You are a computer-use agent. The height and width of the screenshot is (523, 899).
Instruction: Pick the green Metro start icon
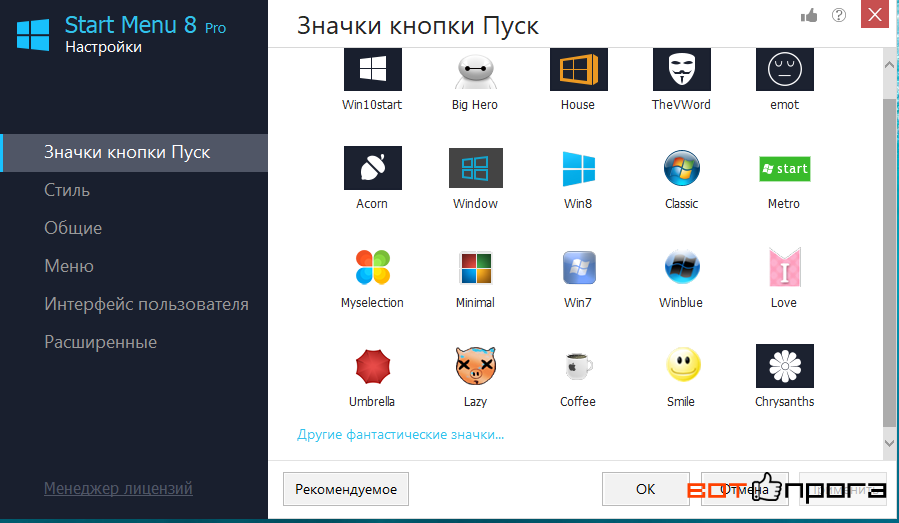(784, 169)
